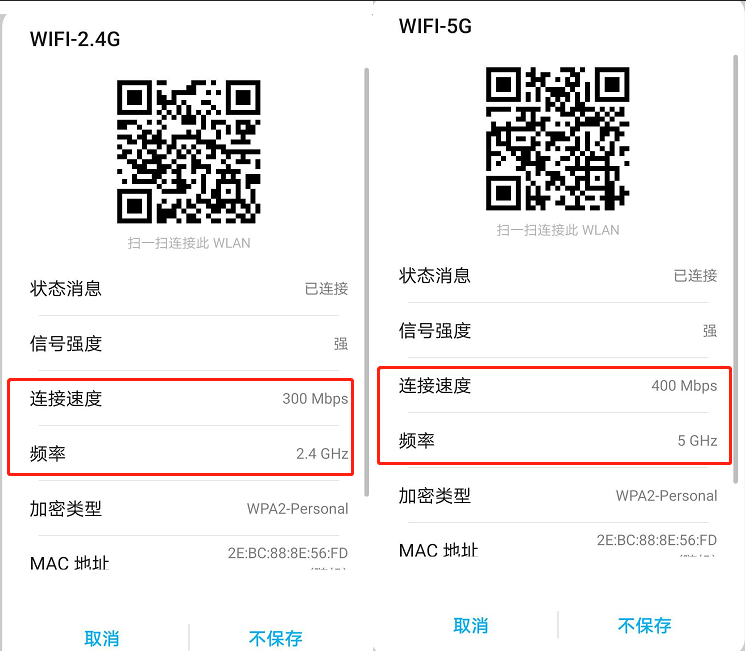This screenshot has width=746, height=651.
Task: Tap the WIFI-2.4G QR code
Action: point(189,151)
